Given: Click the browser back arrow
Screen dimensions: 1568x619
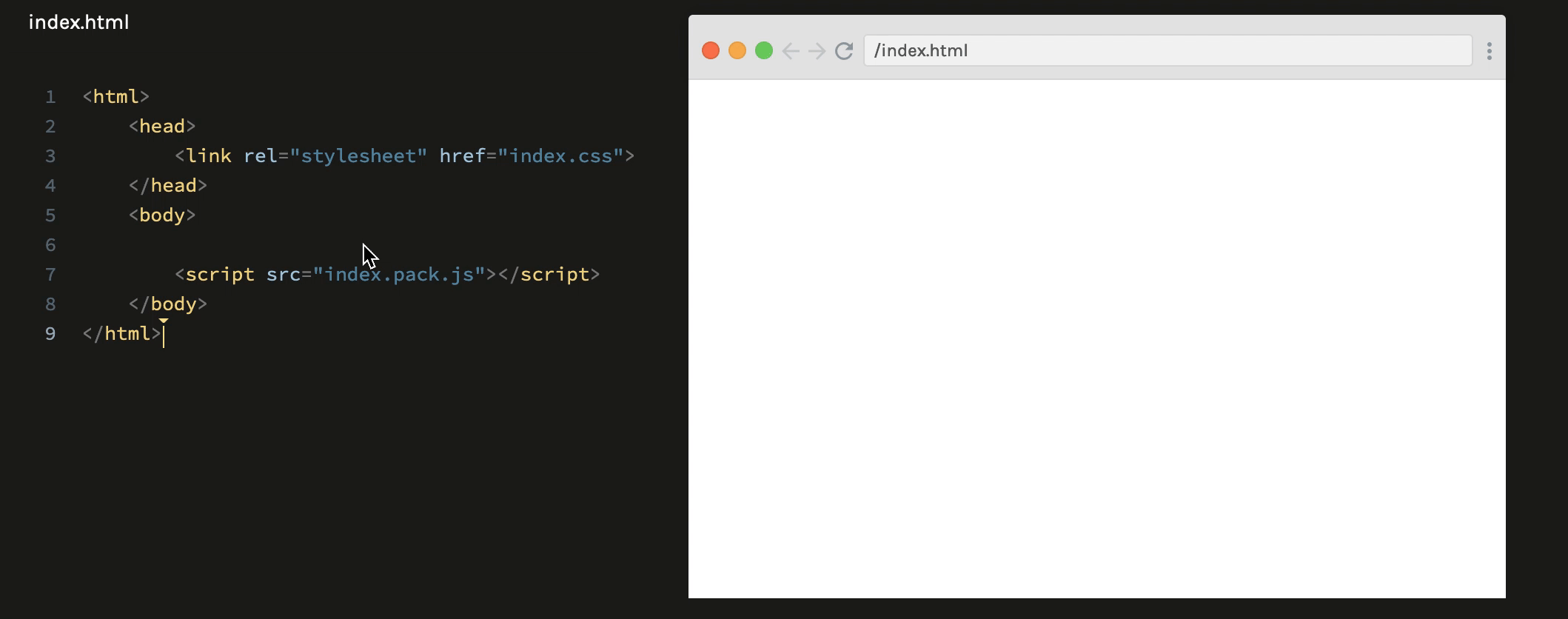Looking at the screenshot, I should pos(791,51).
